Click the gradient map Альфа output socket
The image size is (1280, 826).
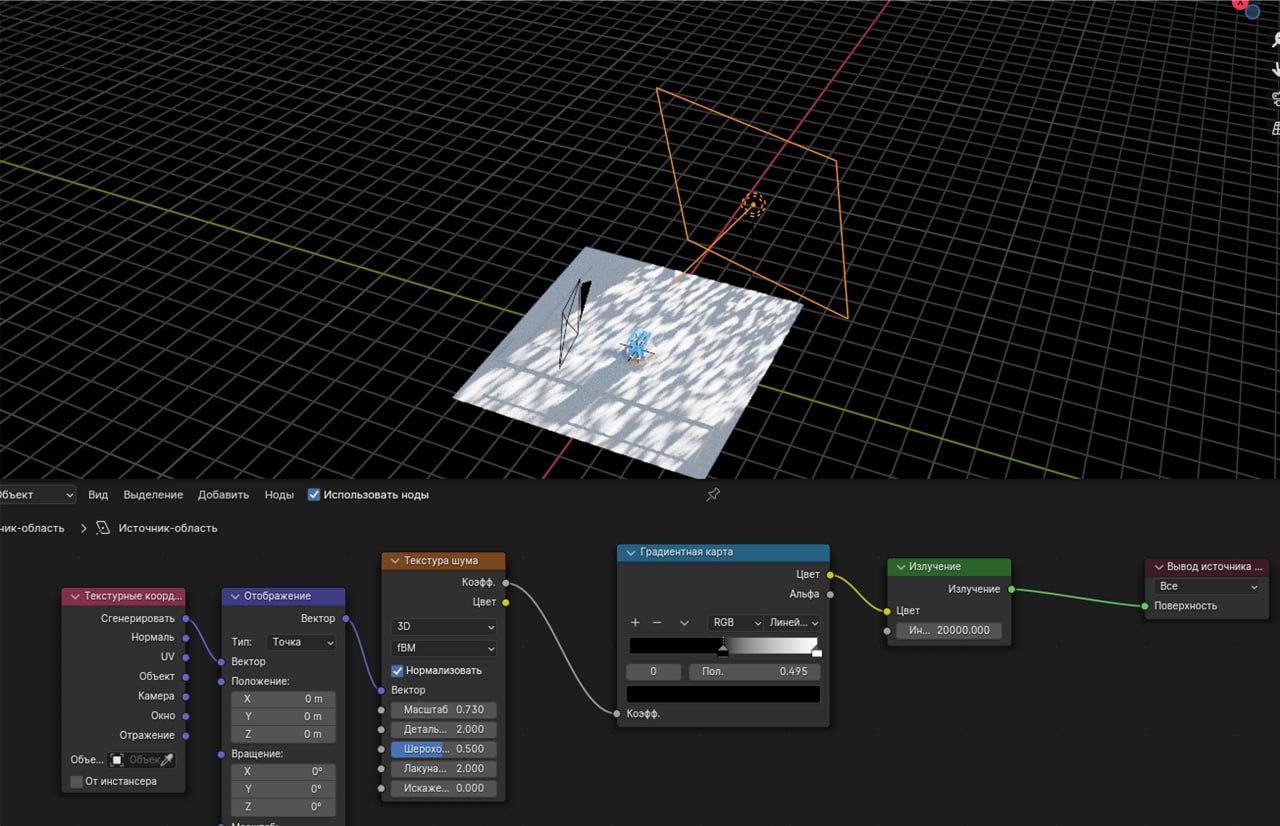pyautogui.click(x=830, y=594)
